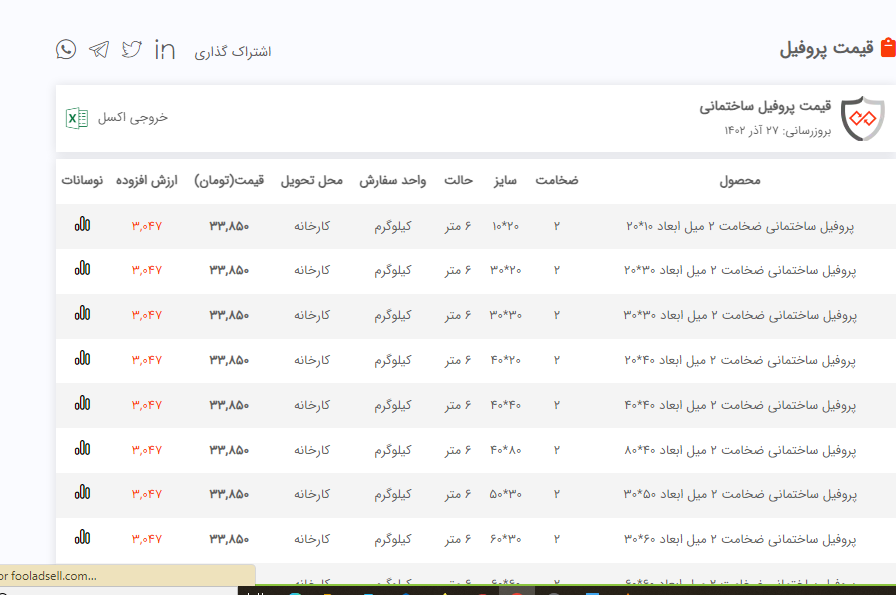Image resolution: width=896 pixels, height=595 pixels.
Task: View chart icon for 40*40 profile
Action: point(82,404)
